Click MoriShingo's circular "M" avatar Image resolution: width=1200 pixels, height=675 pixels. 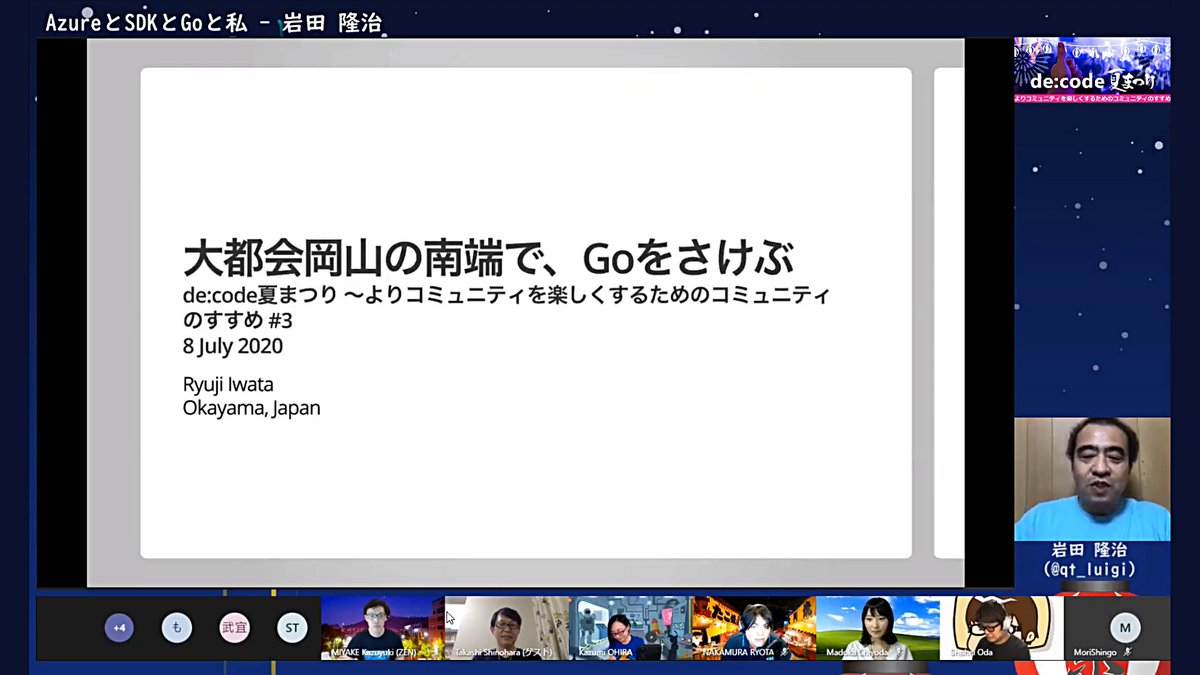tap(1125, 628)
